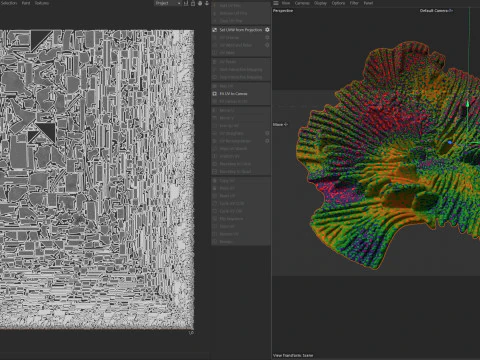Viewport: 480px width, 360px height.
Task: Click the Bounding to Circle icon
Action: coord(215,164)
